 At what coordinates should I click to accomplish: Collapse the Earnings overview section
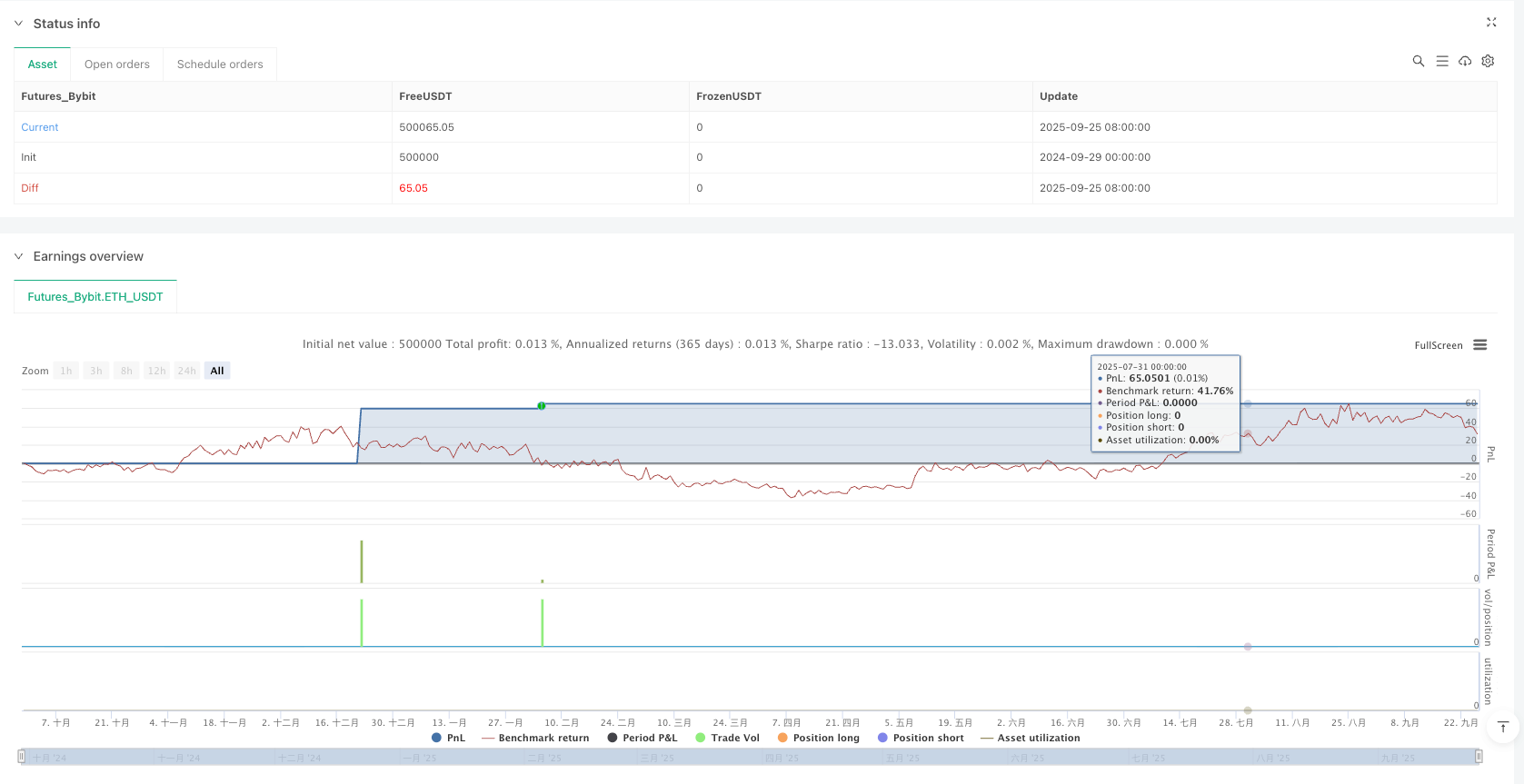(x=18, y=257)
